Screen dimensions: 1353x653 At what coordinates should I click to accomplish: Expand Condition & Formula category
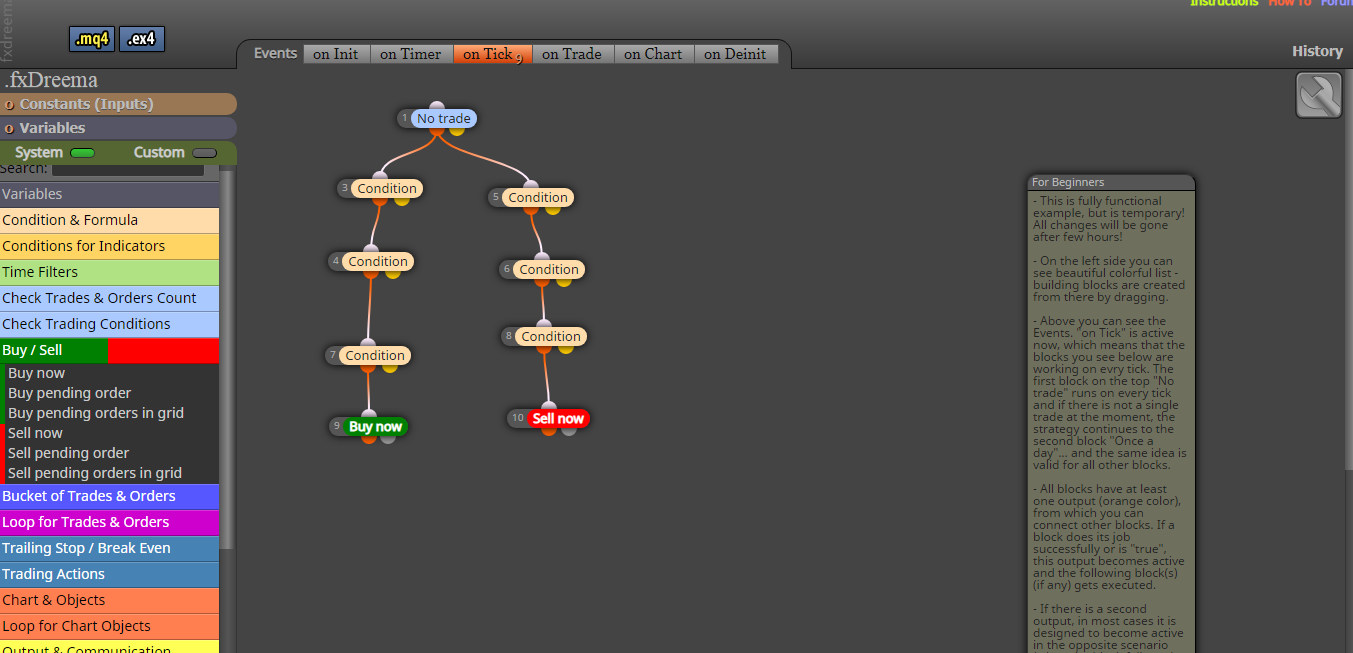tap(109, 220)
